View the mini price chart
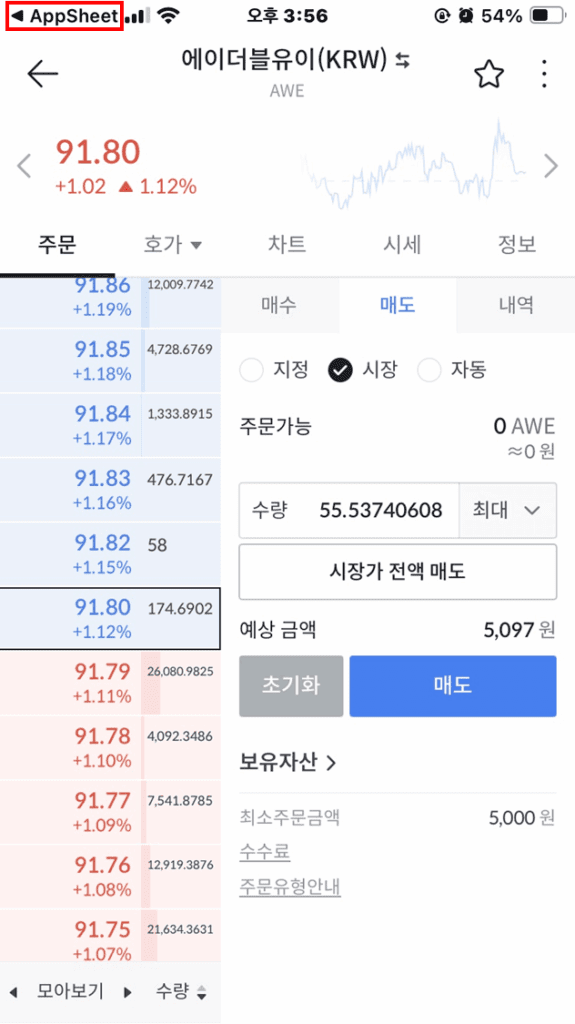 click(x=413, y=165)
